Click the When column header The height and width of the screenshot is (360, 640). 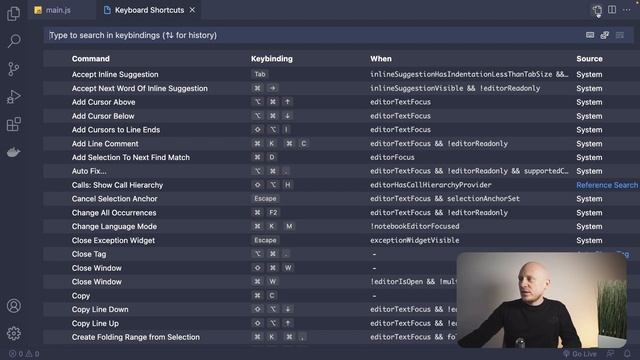click(381, 58)
